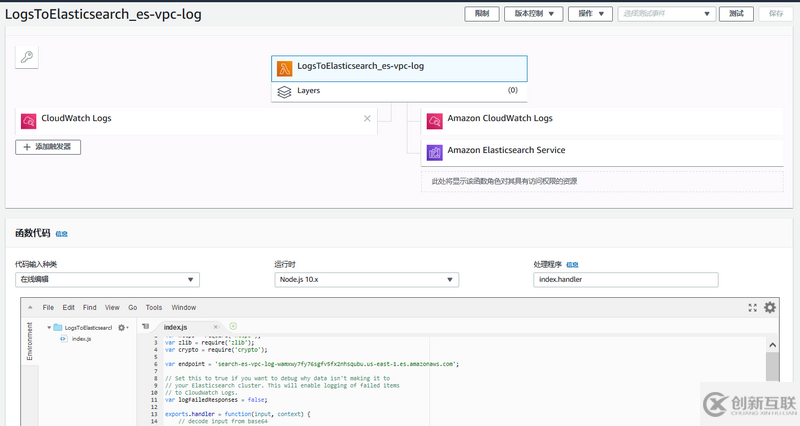Image resolution: width=800 pixels, height=426 pixels.
Task: Open editor settings gear icon
Action: pyautogui.click(x=770, y=308)
